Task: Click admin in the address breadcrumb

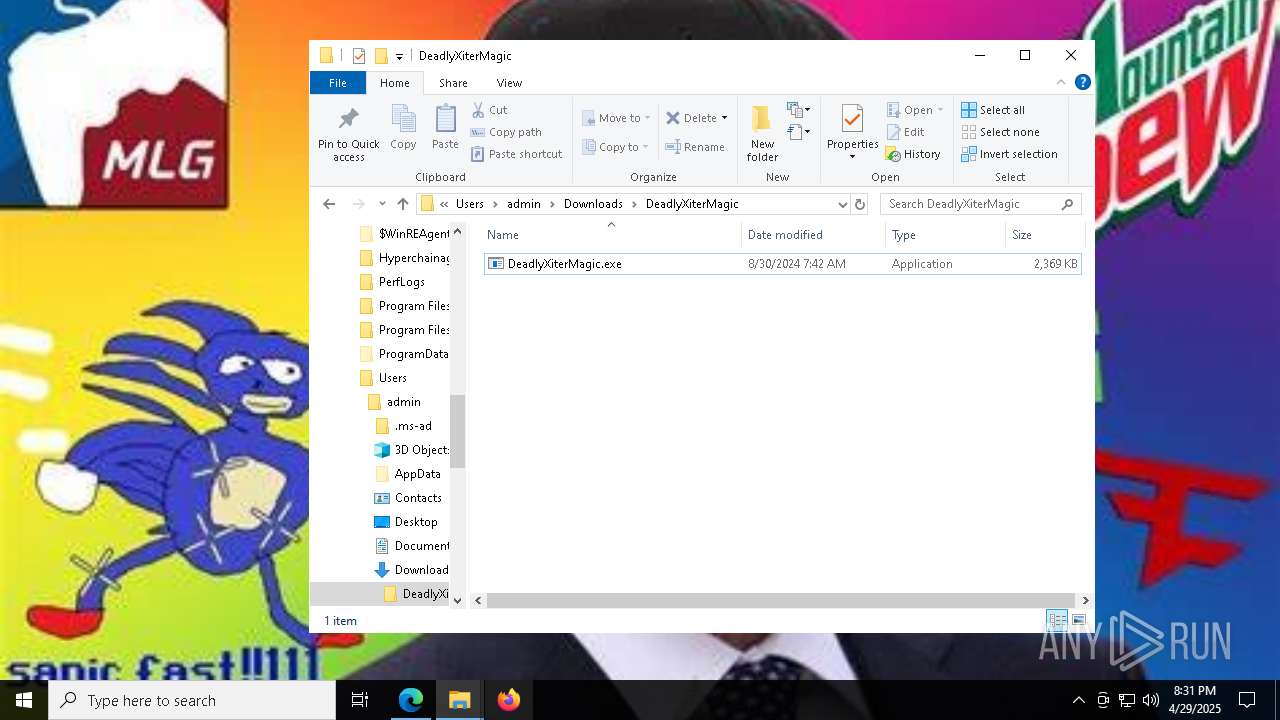Action: [x=524, y=204]
